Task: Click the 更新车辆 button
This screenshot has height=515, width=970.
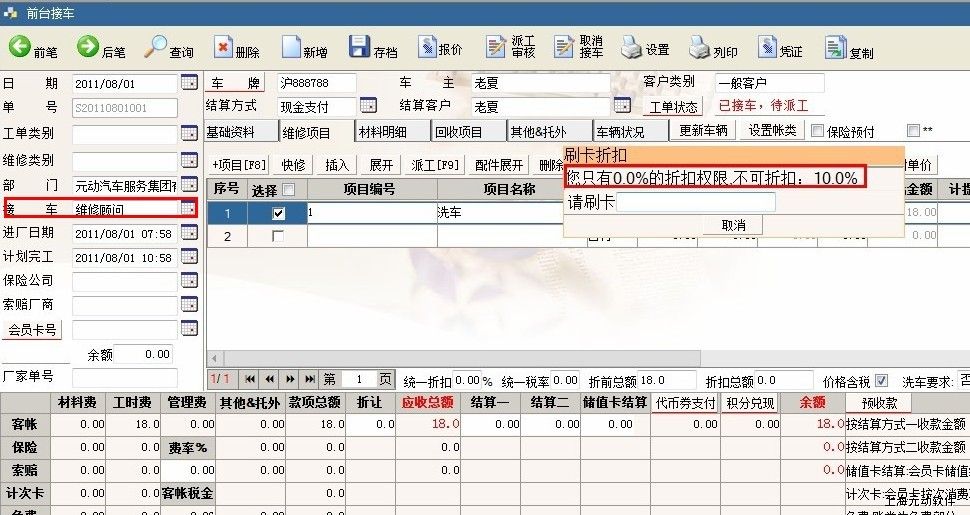Action: [x=703, y=130]
